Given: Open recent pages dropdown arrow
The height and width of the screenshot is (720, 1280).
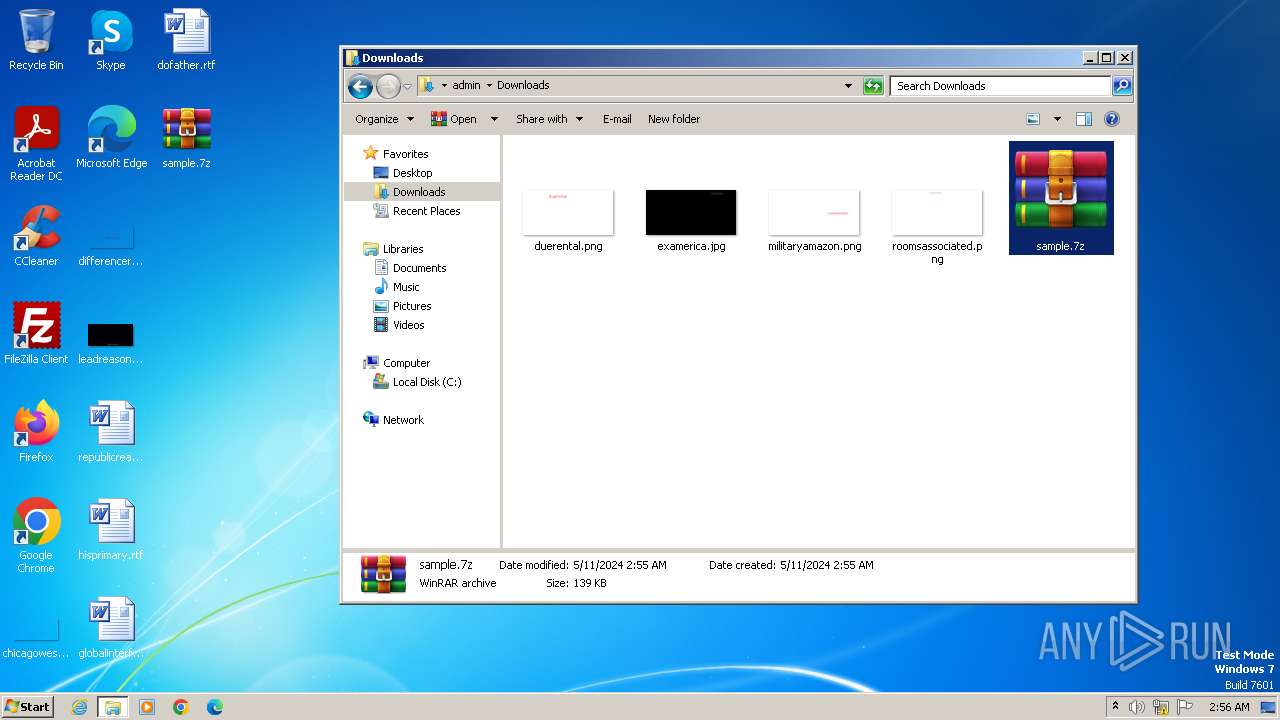Looking at the screenshot, I should coord(407,86).
